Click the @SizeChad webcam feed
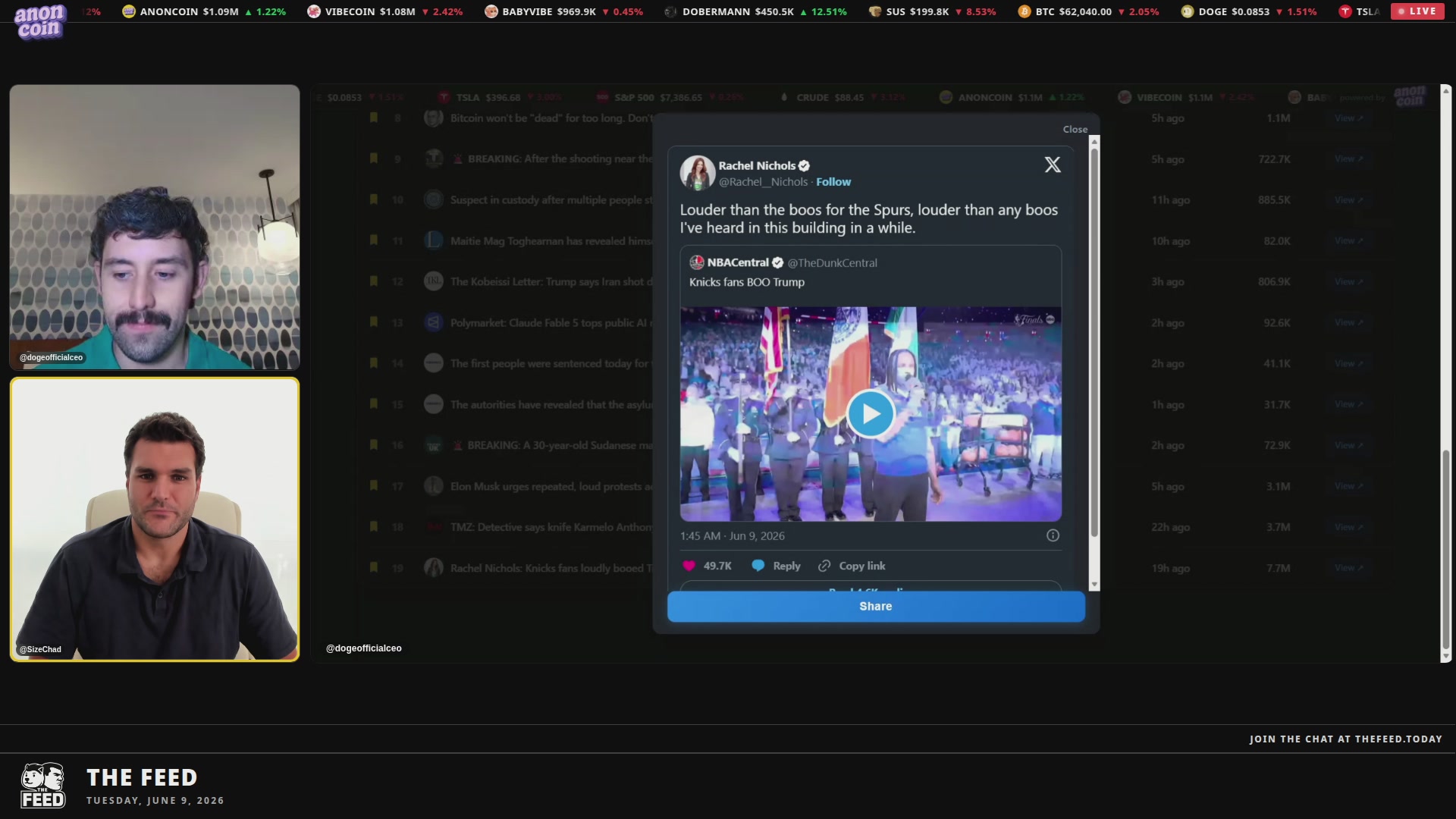This screenshot has height=819, width=1456. tap(155, 519)
